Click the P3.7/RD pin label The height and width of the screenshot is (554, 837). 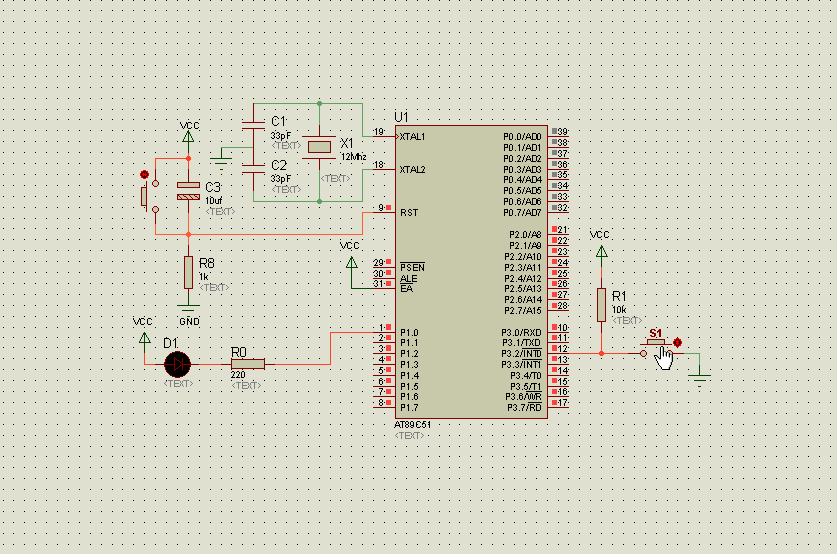pos(524,408)
